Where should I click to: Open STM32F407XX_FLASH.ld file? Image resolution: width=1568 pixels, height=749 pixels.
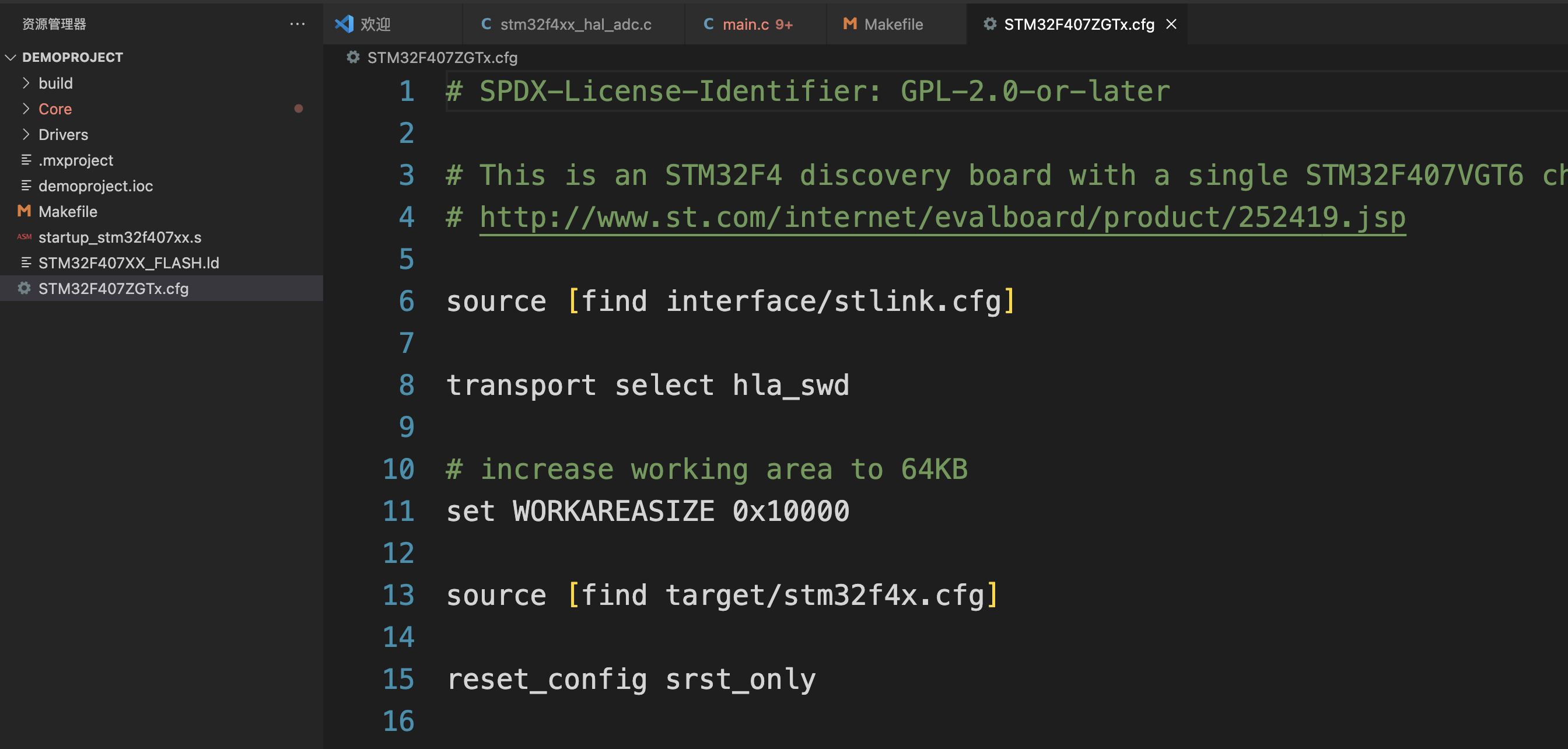pyautogui.click(x=128, y=262)
